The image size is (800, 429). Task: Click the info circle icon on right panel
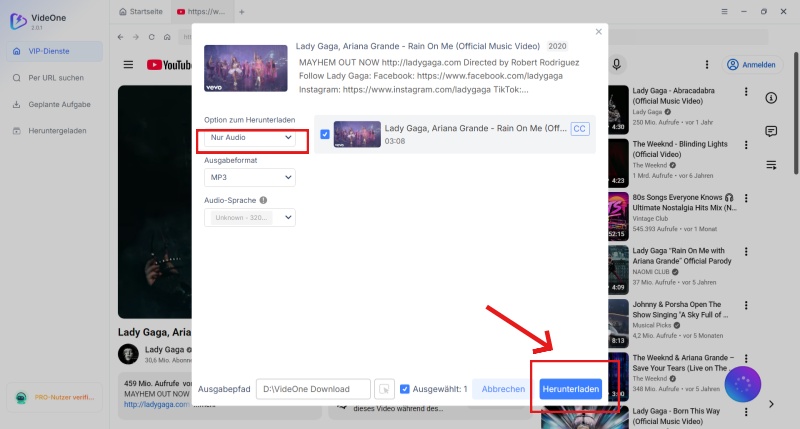coord(771,98)
